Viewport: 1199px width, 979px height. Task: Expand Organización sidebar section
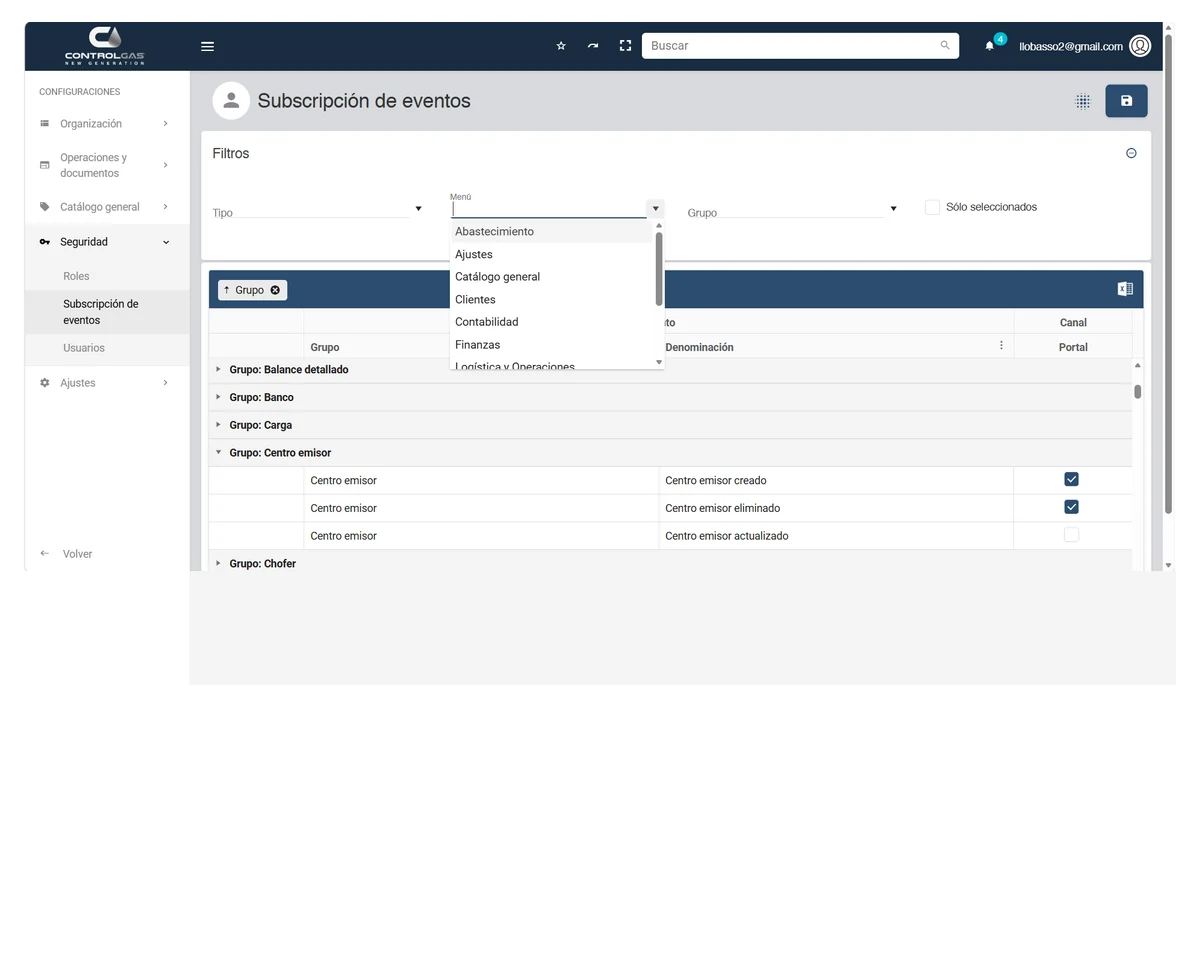(165, 123)
